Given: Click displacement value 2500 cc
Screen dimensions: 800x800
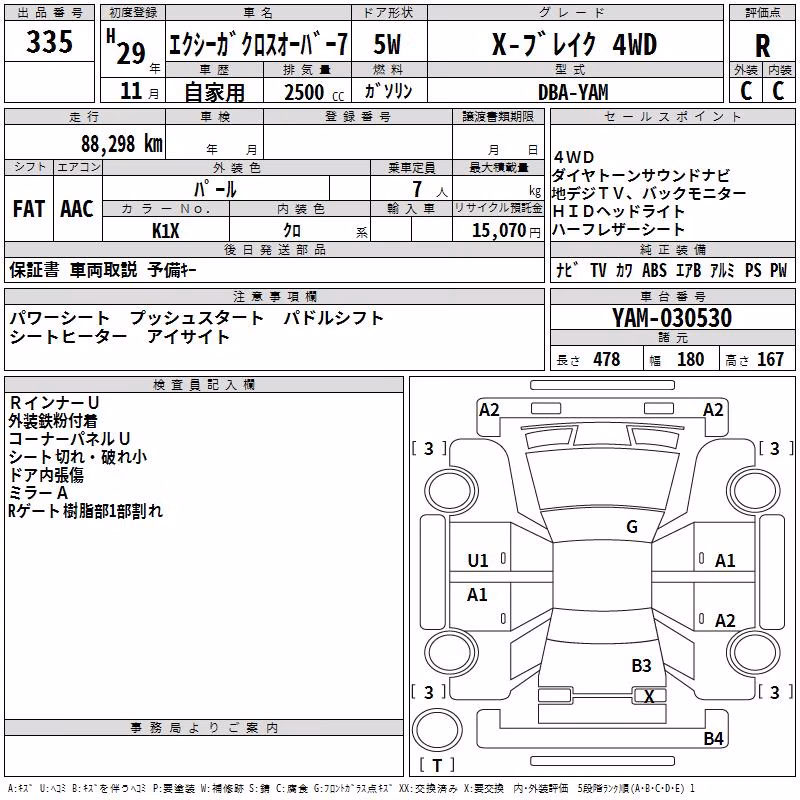Looking at the screenshot, I should coord(314,92).
